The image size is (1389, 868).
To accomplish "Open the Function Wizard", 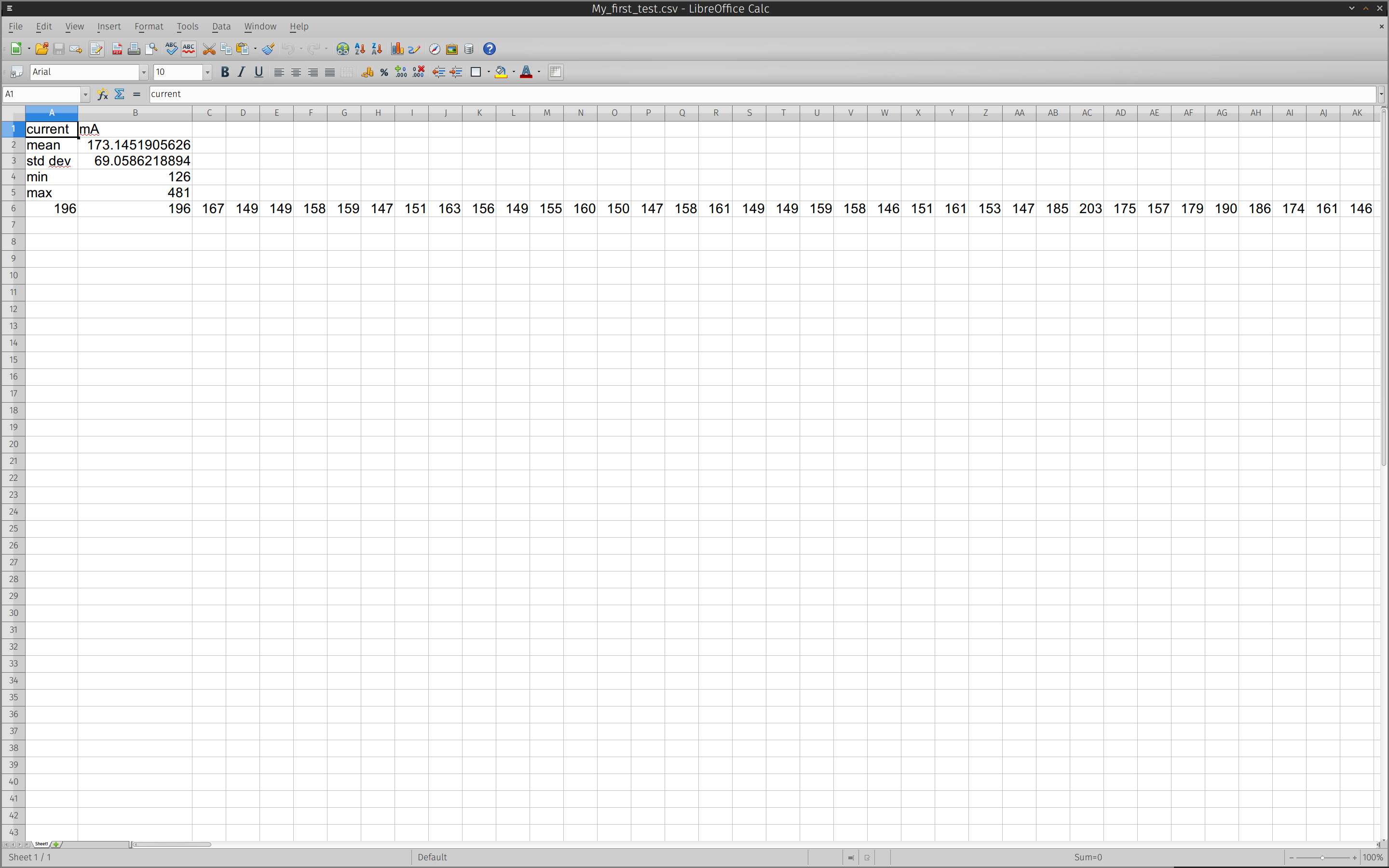I will (x=103, y=94).
